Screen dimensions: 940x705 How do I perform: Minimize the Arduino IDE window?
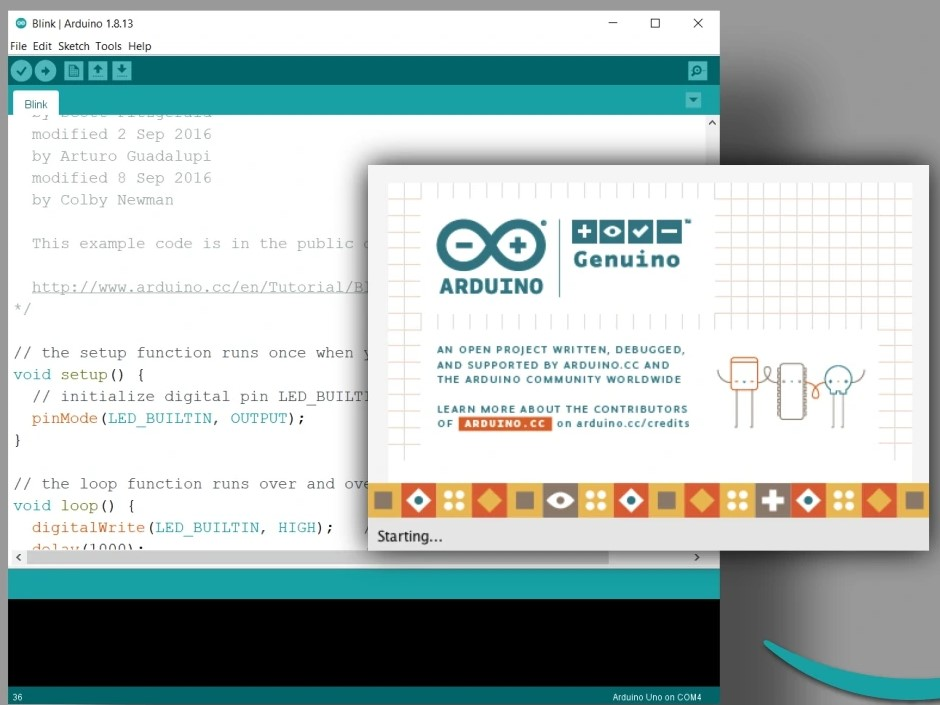[x=613, y=23]
